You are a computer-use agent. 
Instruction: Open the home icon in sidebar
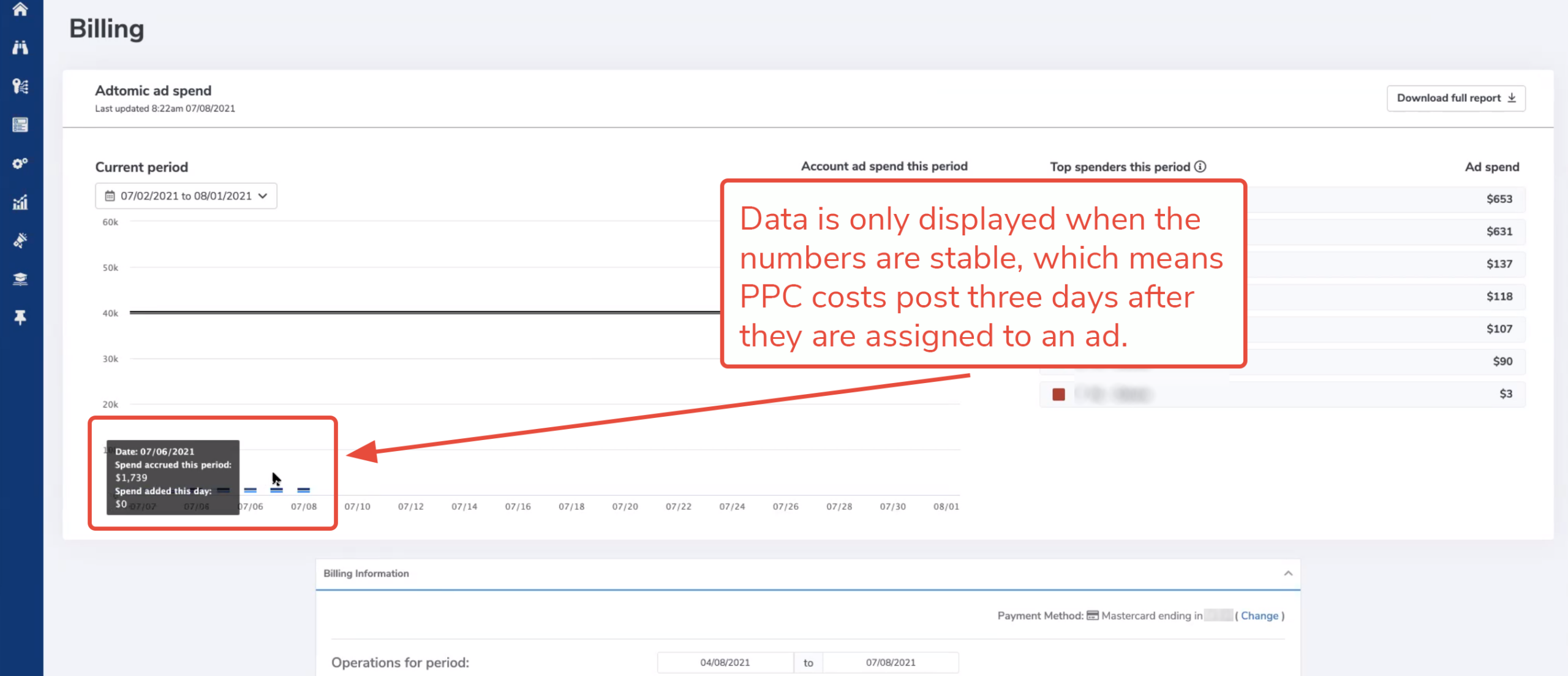20,9
